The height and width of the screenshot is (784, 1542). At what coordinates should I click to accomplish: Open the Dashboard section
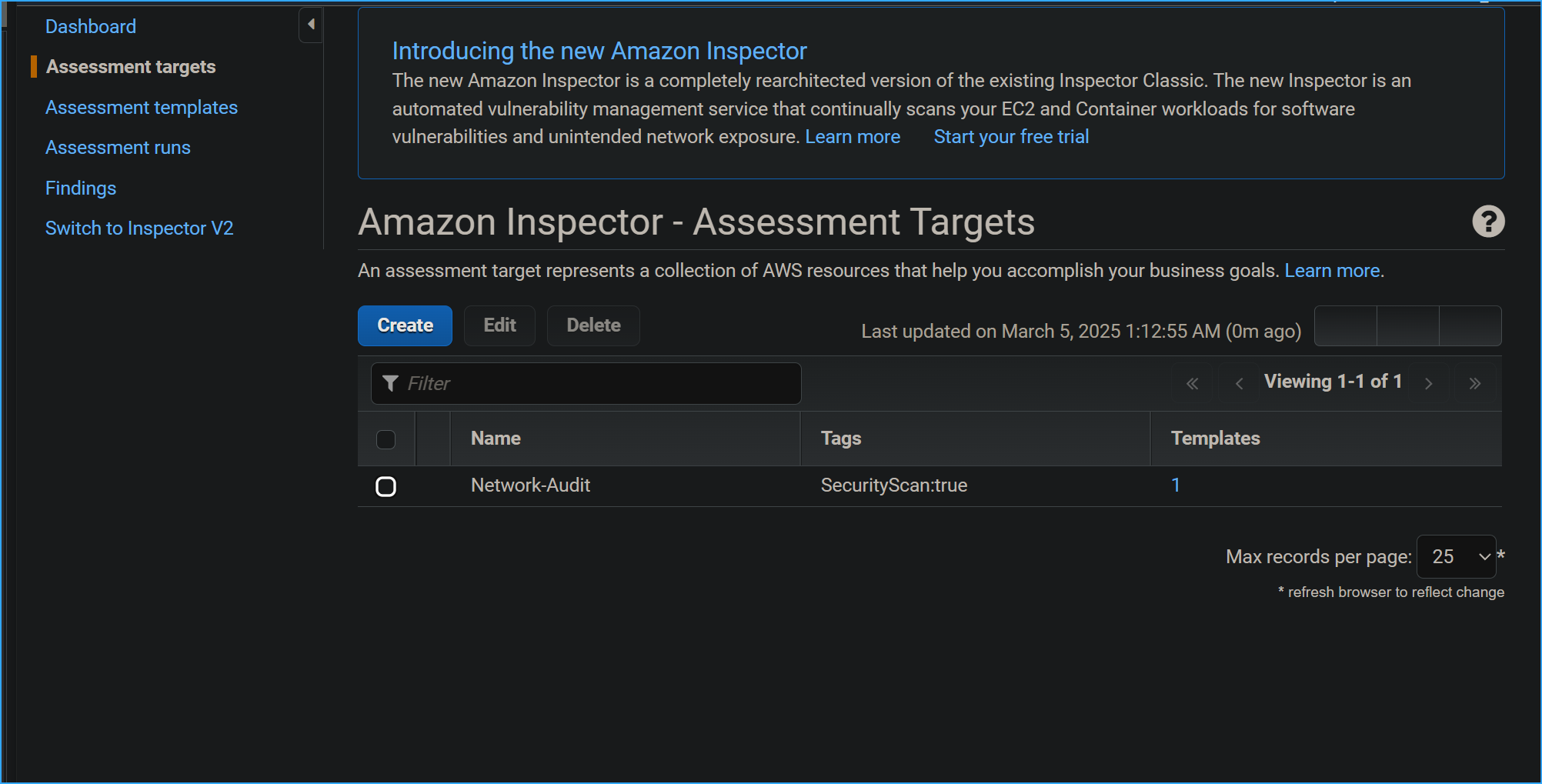click(90, 25)
